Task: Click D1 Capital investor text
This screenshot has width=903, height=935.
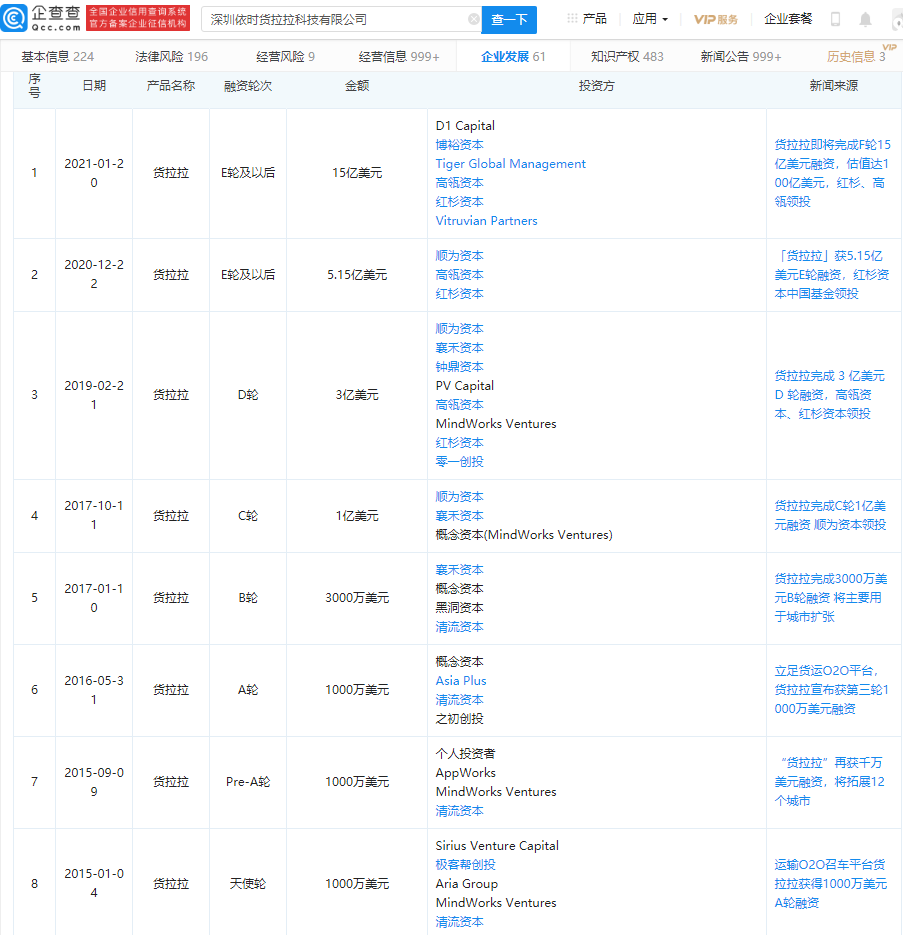Action: pyautogui.click(x=465, y=126)
